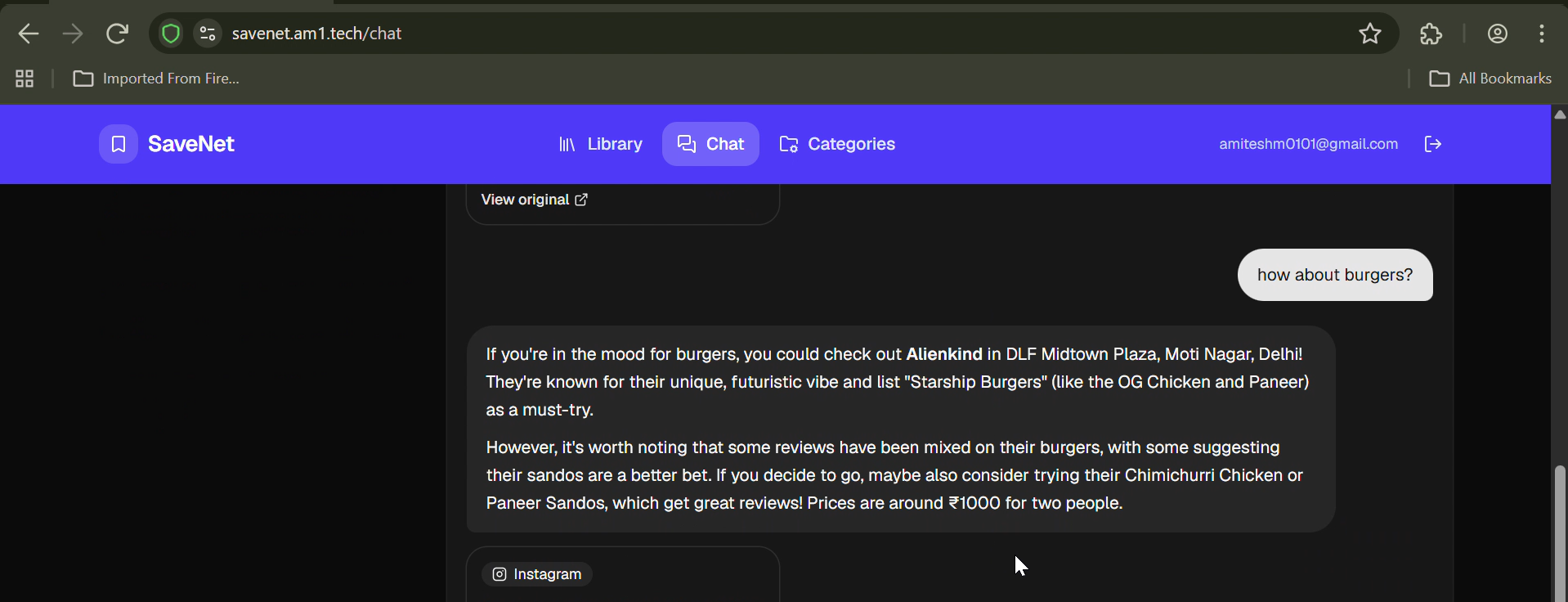Log out using the sign-out icon

point(1433,144)
